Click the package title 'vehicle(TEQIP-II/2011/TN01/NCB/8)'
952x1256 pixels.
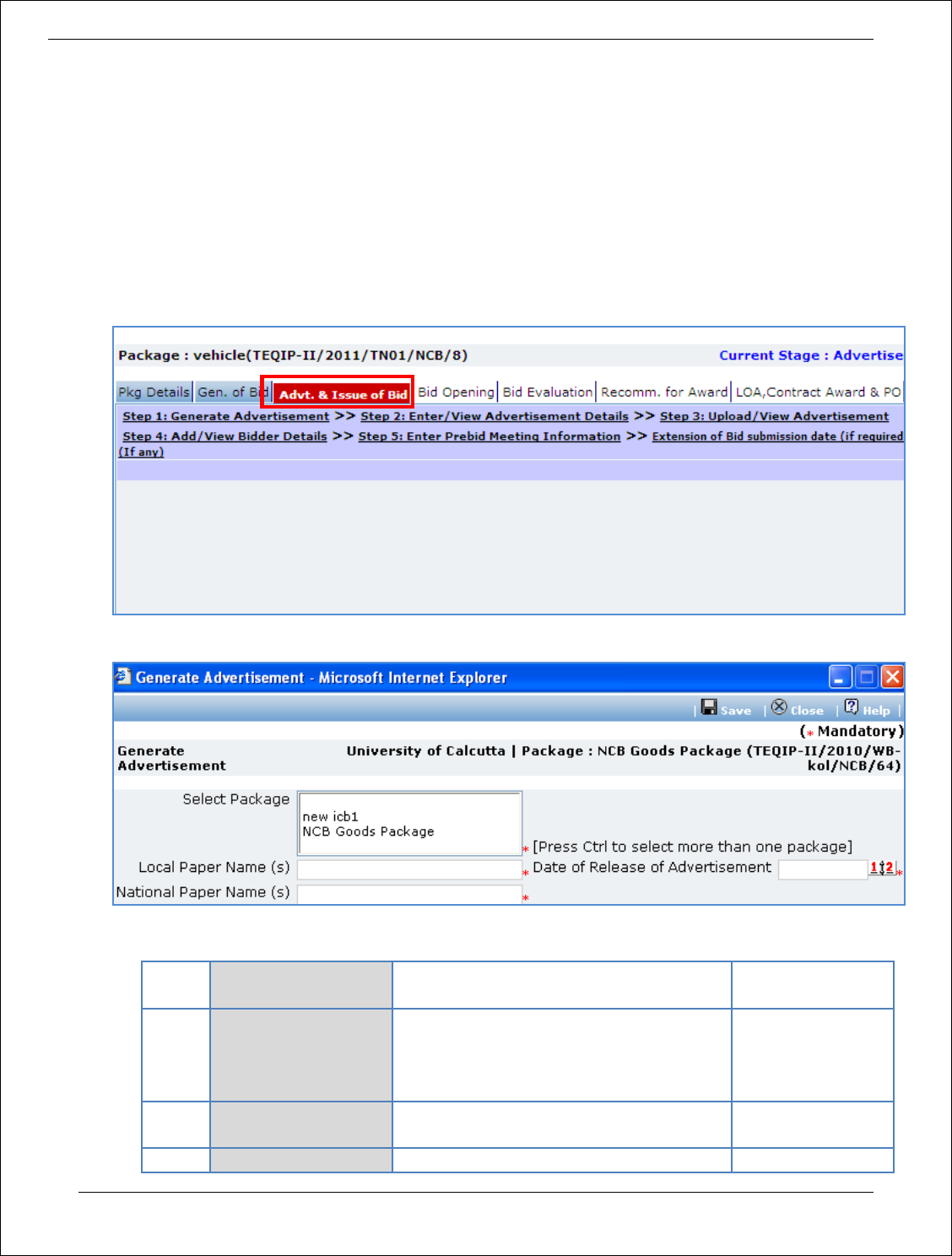(330, 355)
